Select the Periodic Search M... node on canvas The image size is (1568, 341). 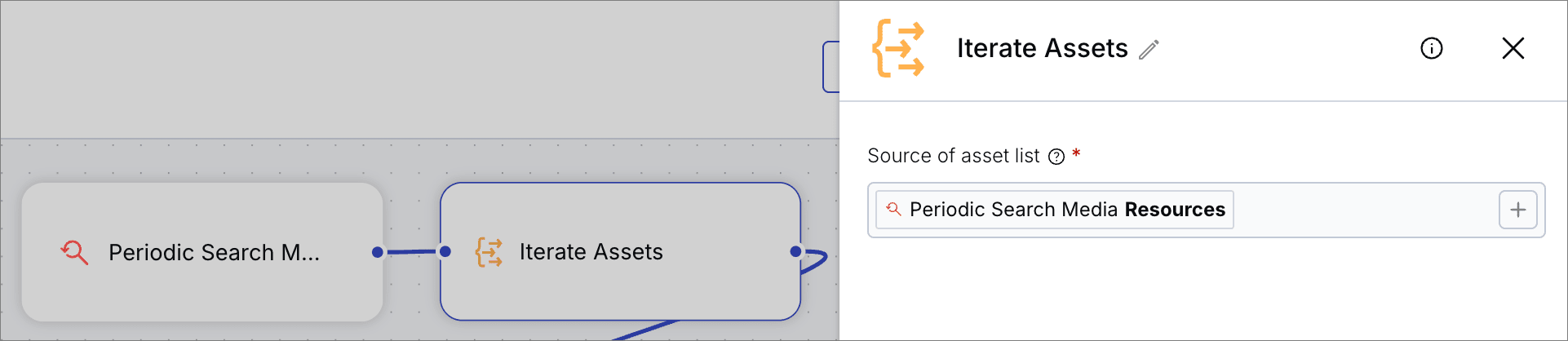(x=202, y=252)
